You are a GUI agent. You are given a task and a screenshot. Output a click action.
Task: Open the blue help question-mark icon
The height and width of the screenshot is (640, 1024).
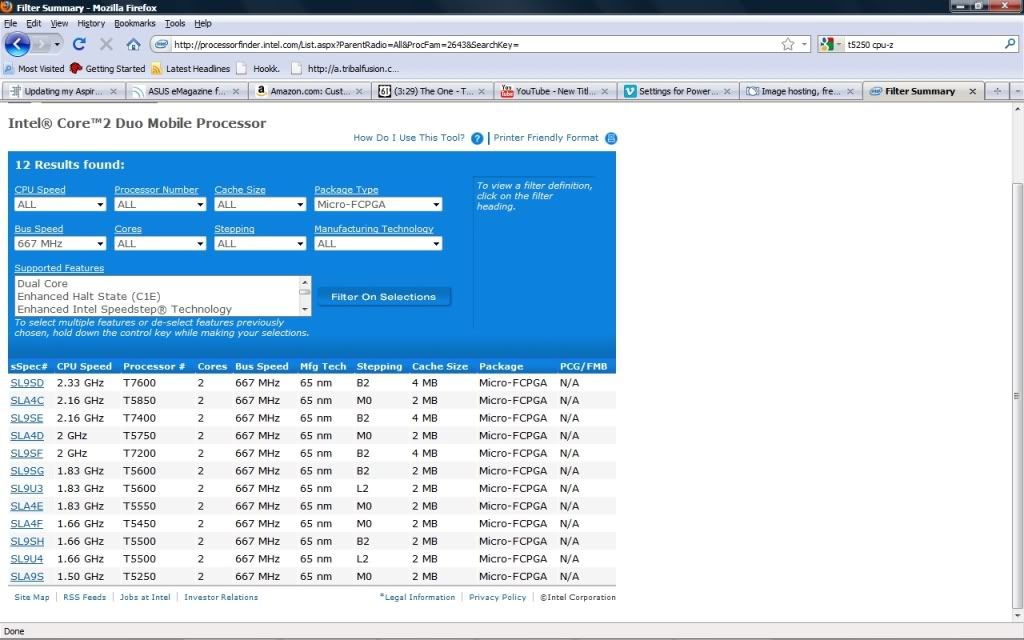click(x=477, y=138)
